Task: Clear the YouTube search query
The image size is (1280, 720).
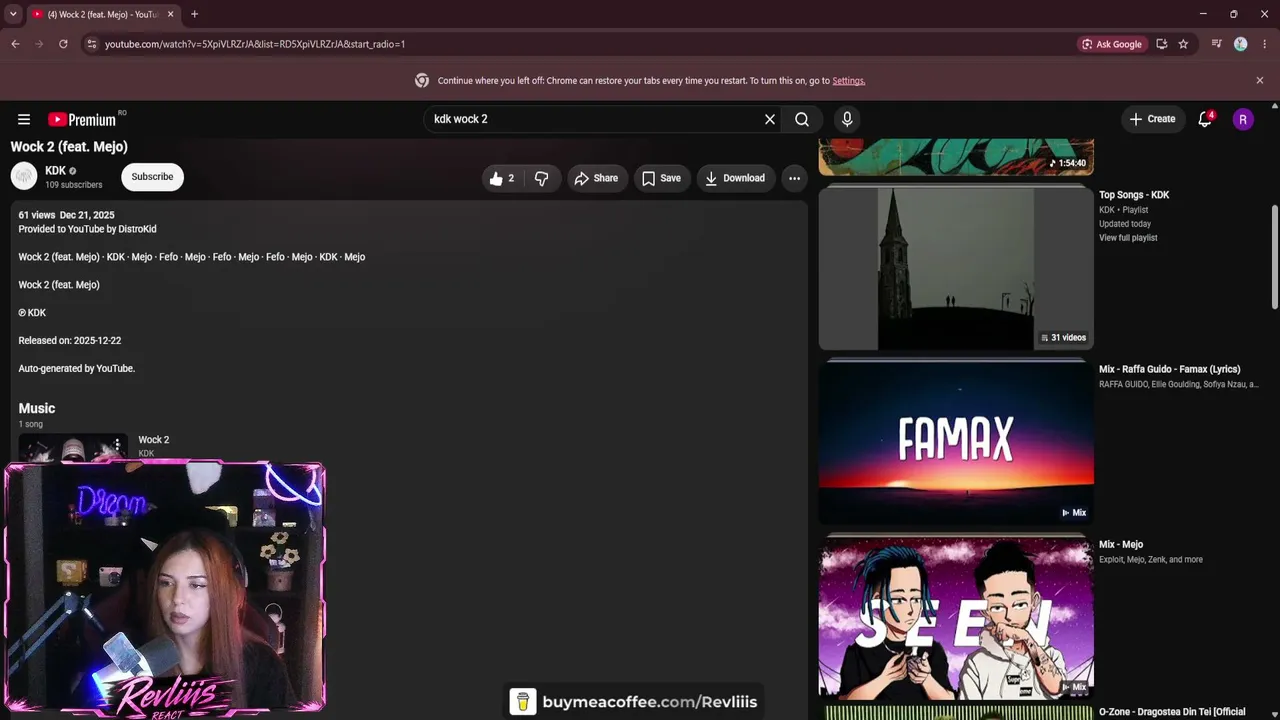Action: pos(770,119)
